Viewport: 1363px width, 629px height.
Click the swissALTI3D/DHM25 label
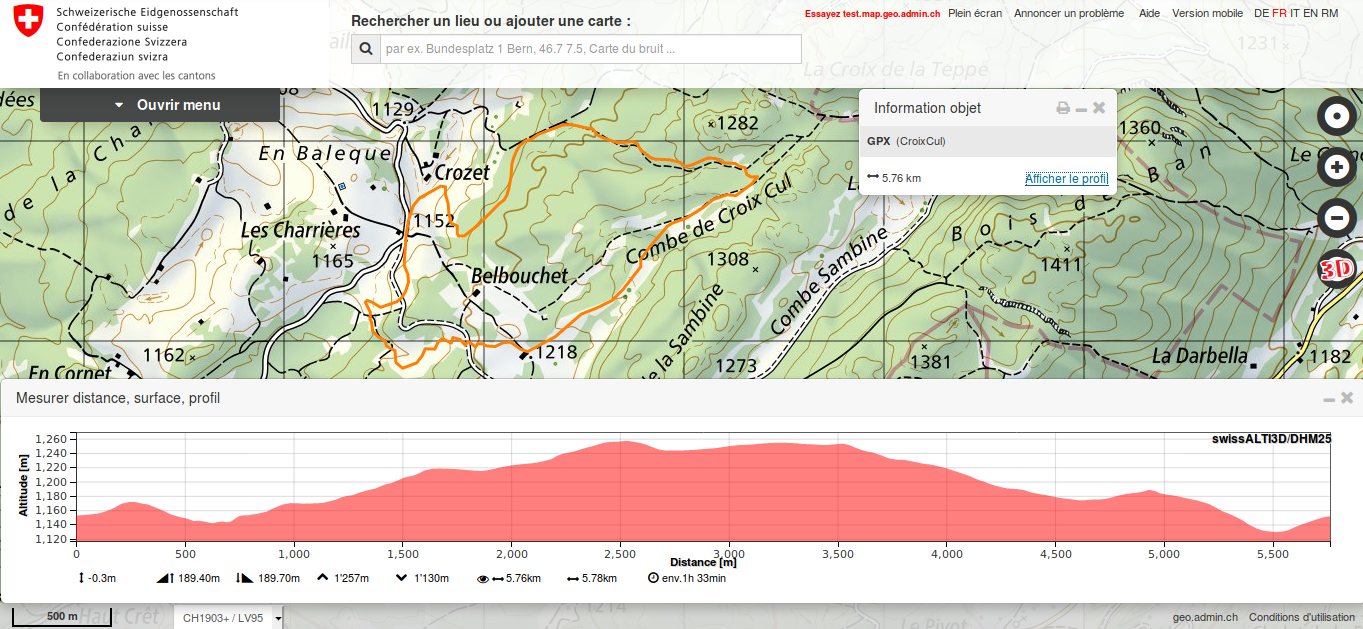tap(1271, 438)
